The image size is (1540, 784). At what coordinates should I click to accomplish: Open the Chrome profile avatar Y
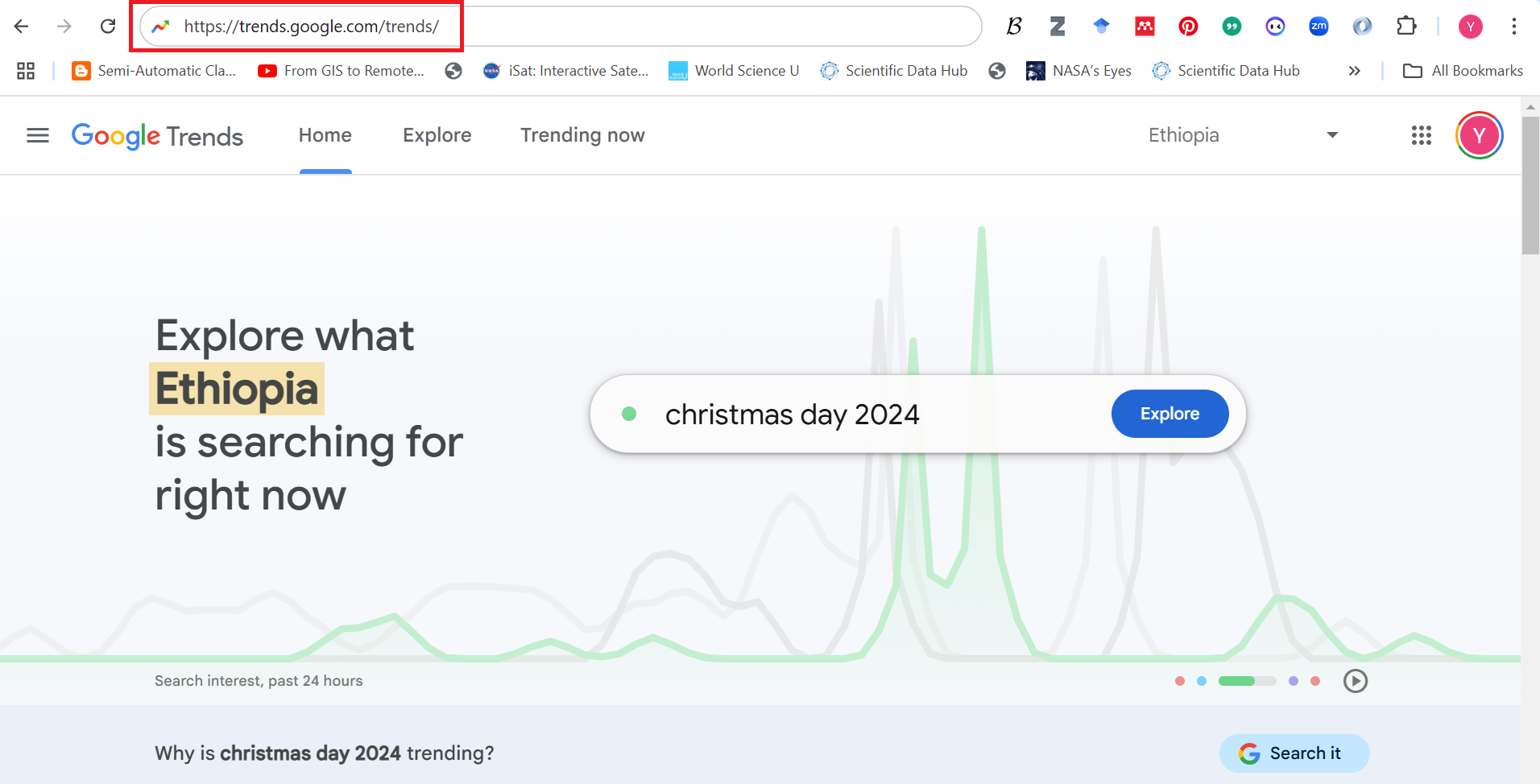(x=1471, y=27)
